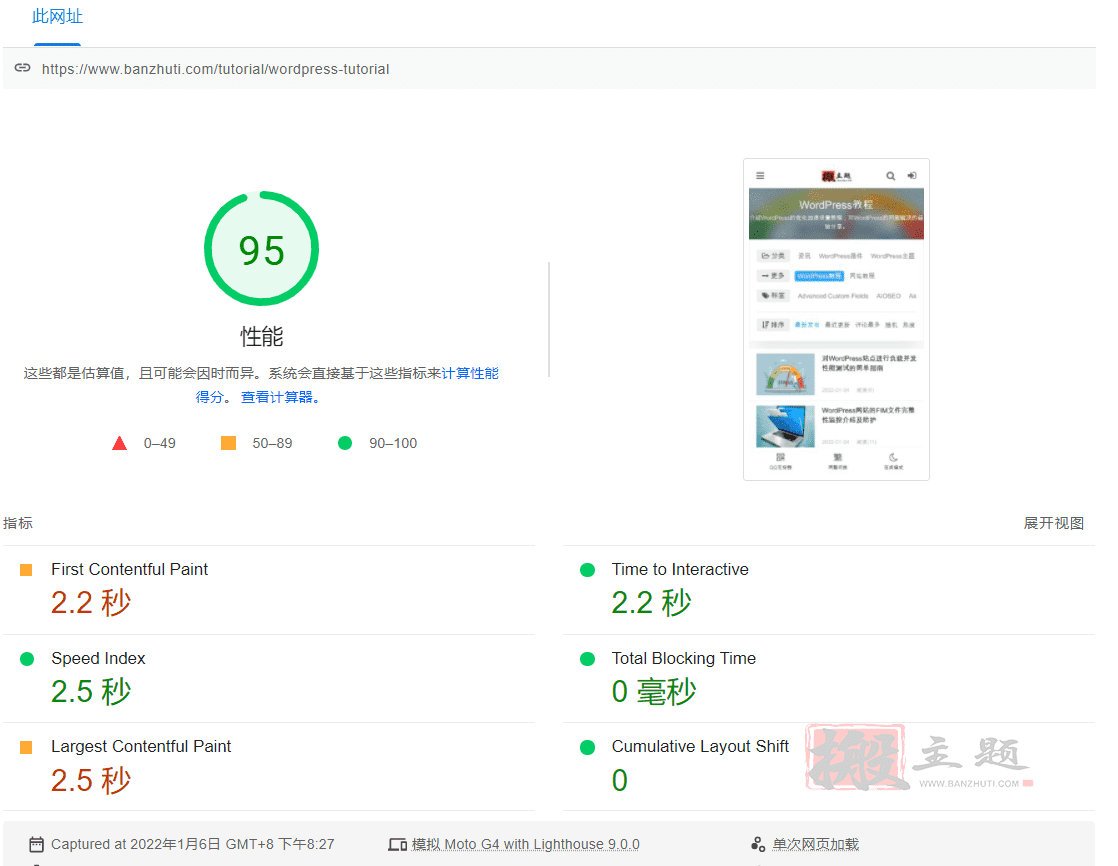Click the Cumulative Layout Shift metric label
The height and width of the screenshot is (866, 1118).
(700, 746)
